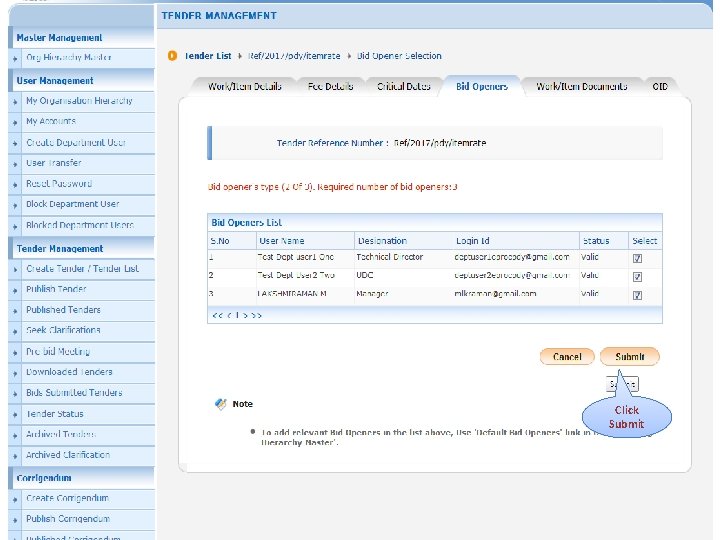
Task: Open Seek Clarifications in sidebar
Action: [63, 330]
